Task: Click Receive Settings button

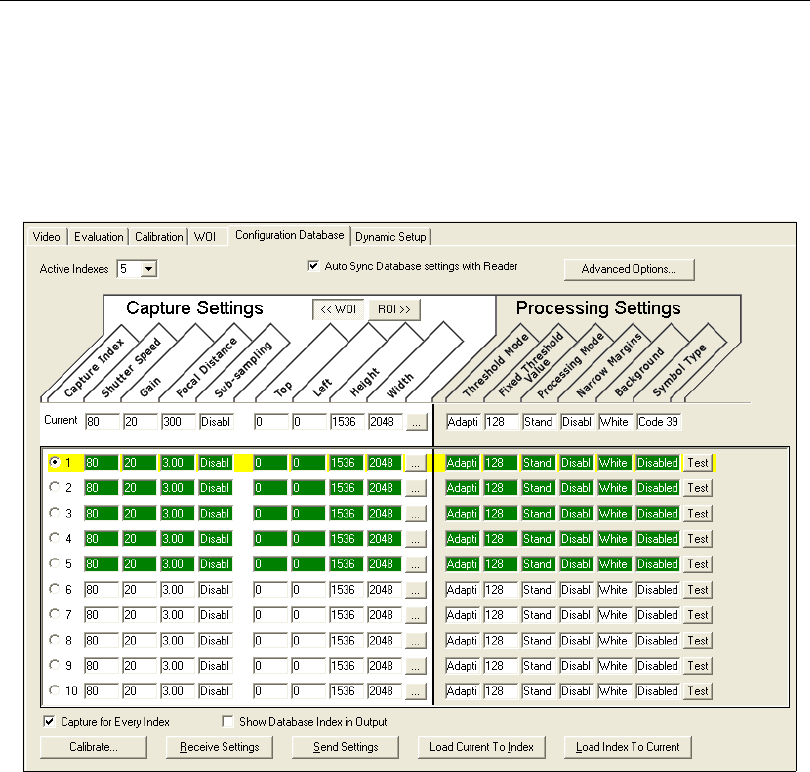Action: click(220, 747)
